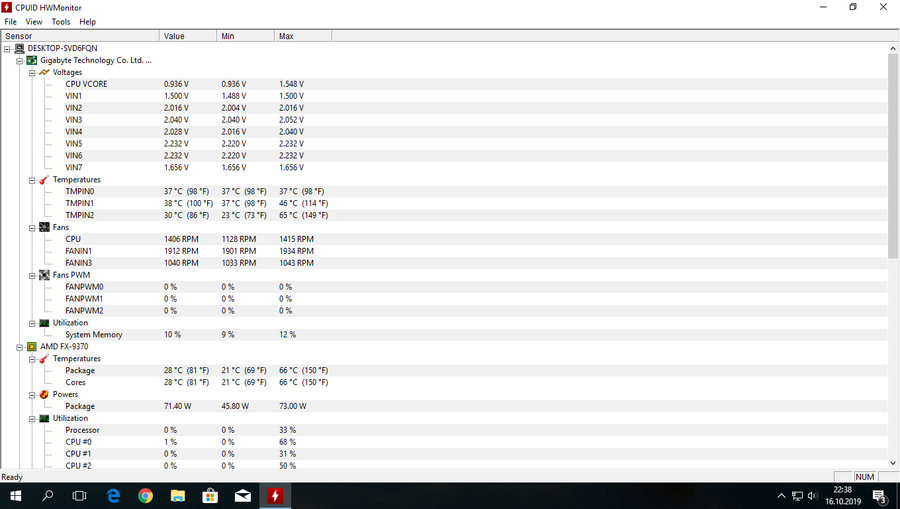900x509 pixels.
Task: Collapse the Fans group
Action: click(32, 228)
